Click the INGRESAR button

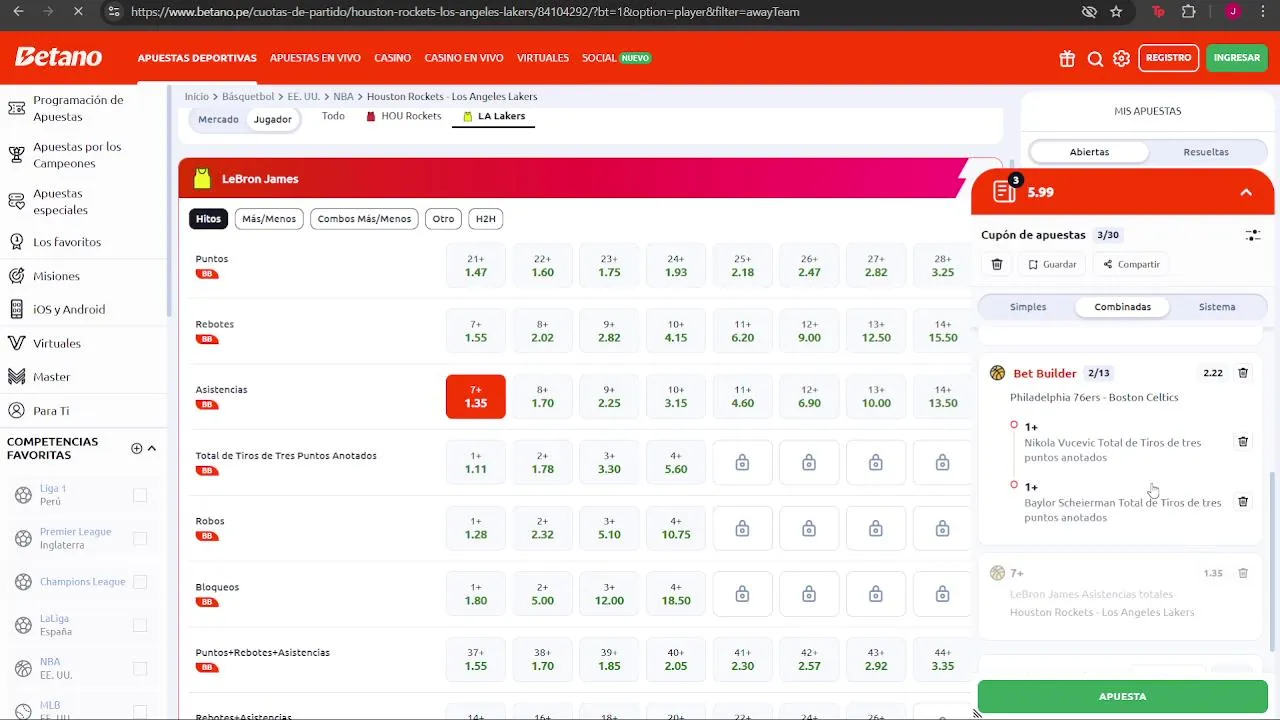click(1237, 58)
